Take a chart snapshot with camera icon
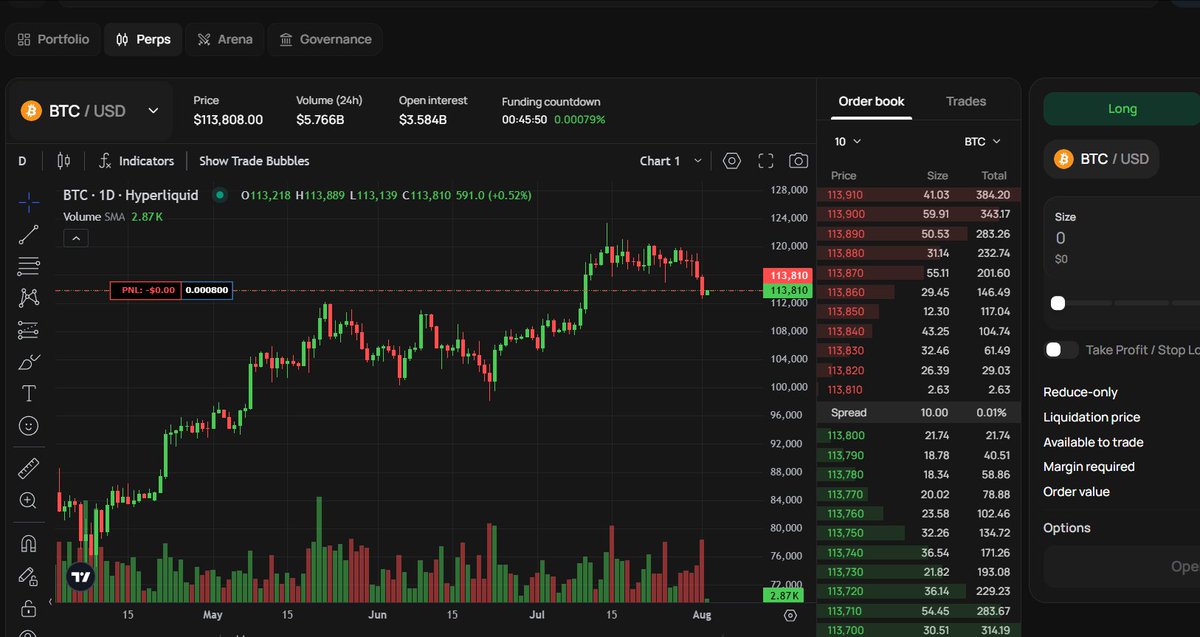1200x637 pixels. pyautogui.click(x=798, y=161)
